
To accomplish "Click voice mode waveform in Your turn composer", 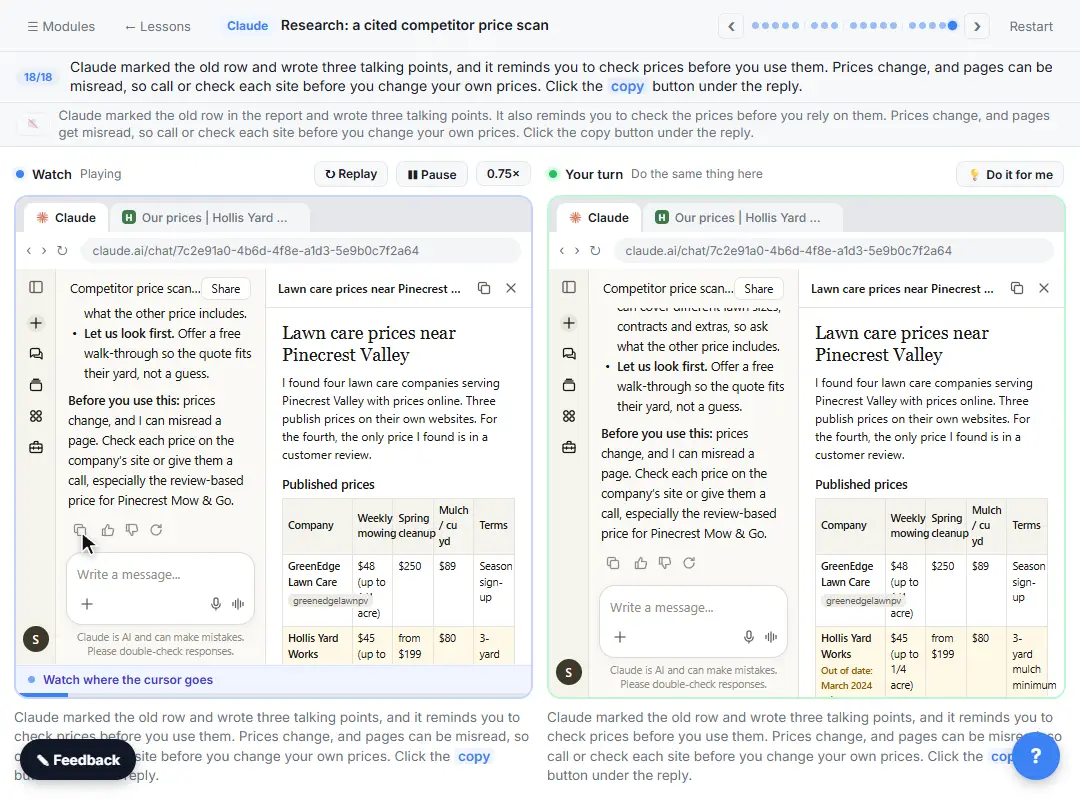I will pos(771,637).
